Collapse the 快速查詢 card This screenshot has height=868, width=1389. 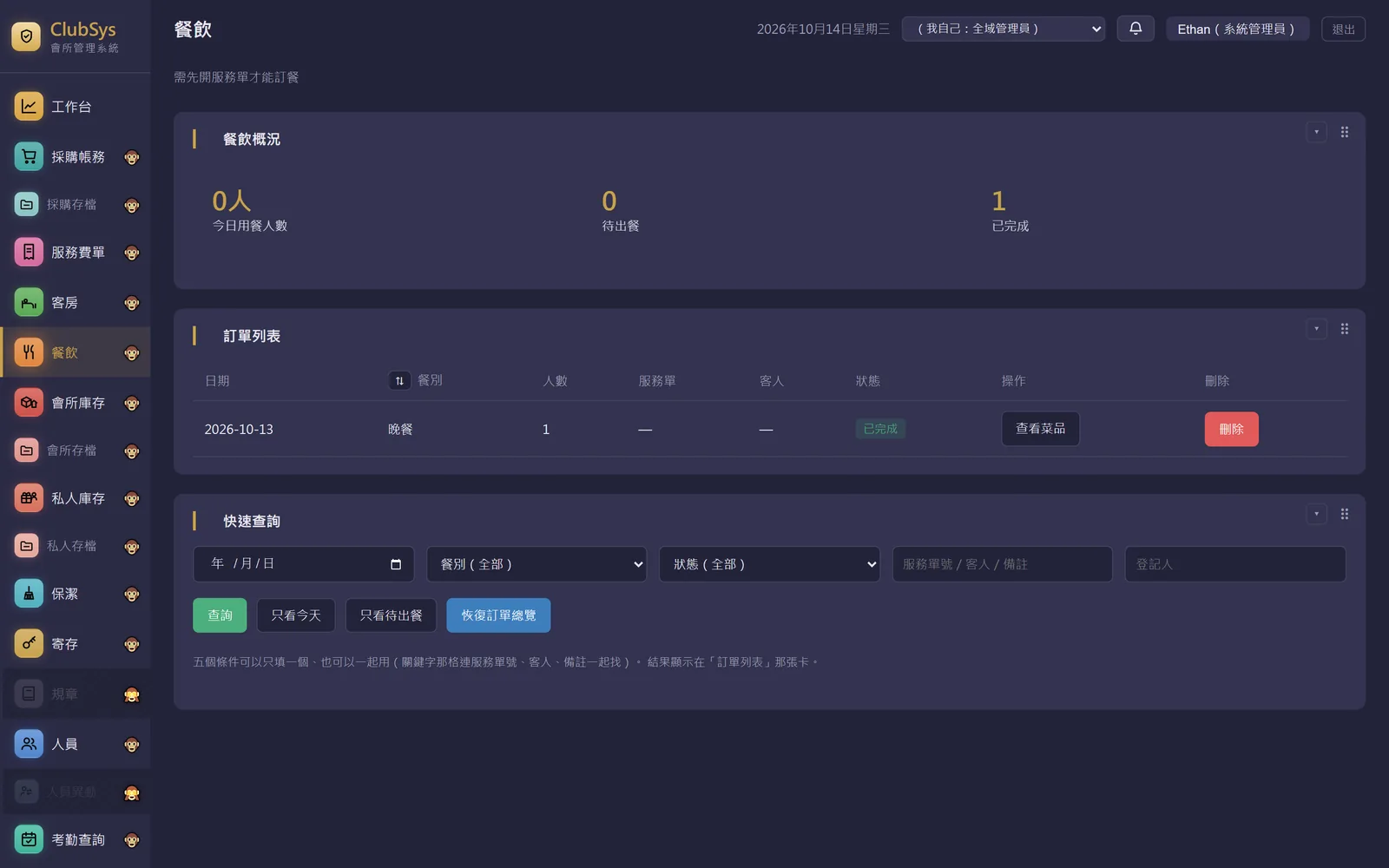(x=1316, y=514)
